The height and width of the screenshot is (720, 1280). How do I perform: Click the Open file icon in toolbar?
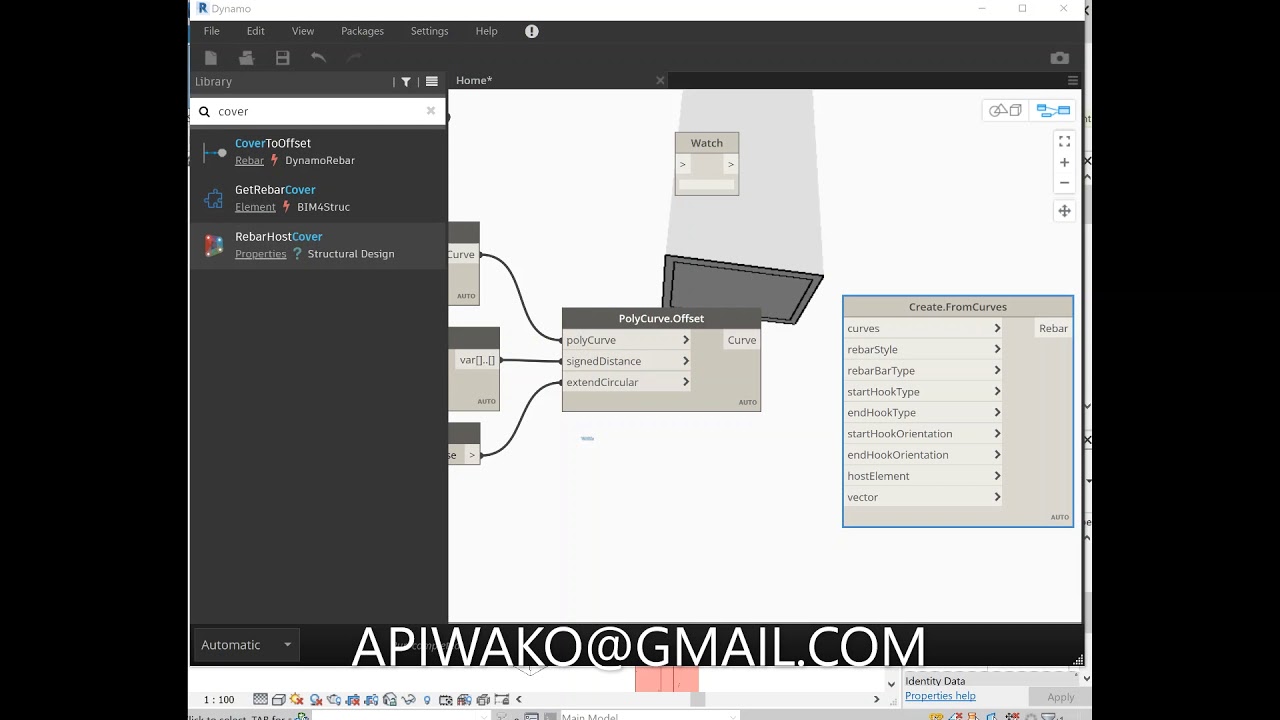(247, 58)
